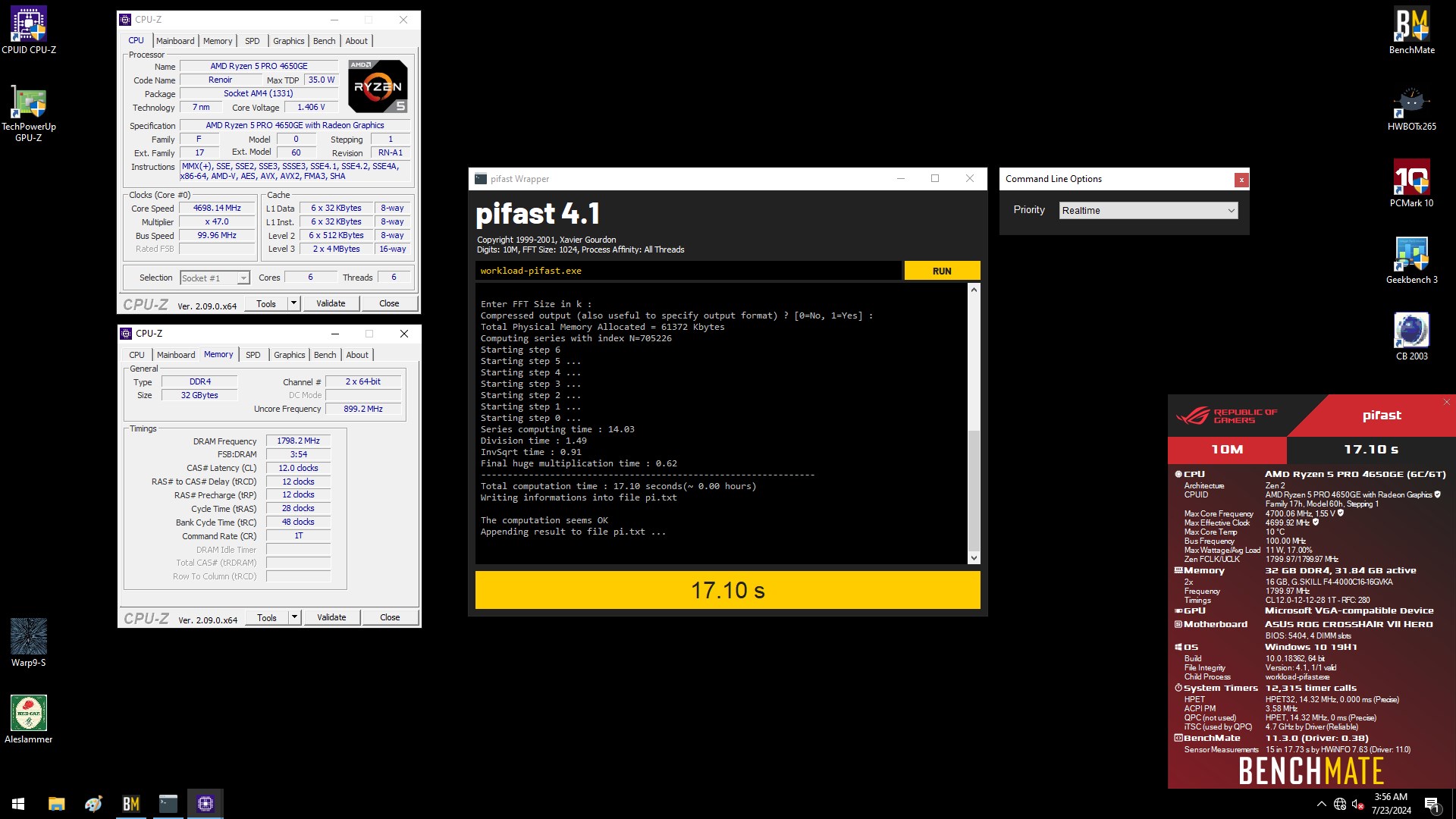Open network status tray icon
Screen dimensions: 1456x819
tap(1340, 804)
